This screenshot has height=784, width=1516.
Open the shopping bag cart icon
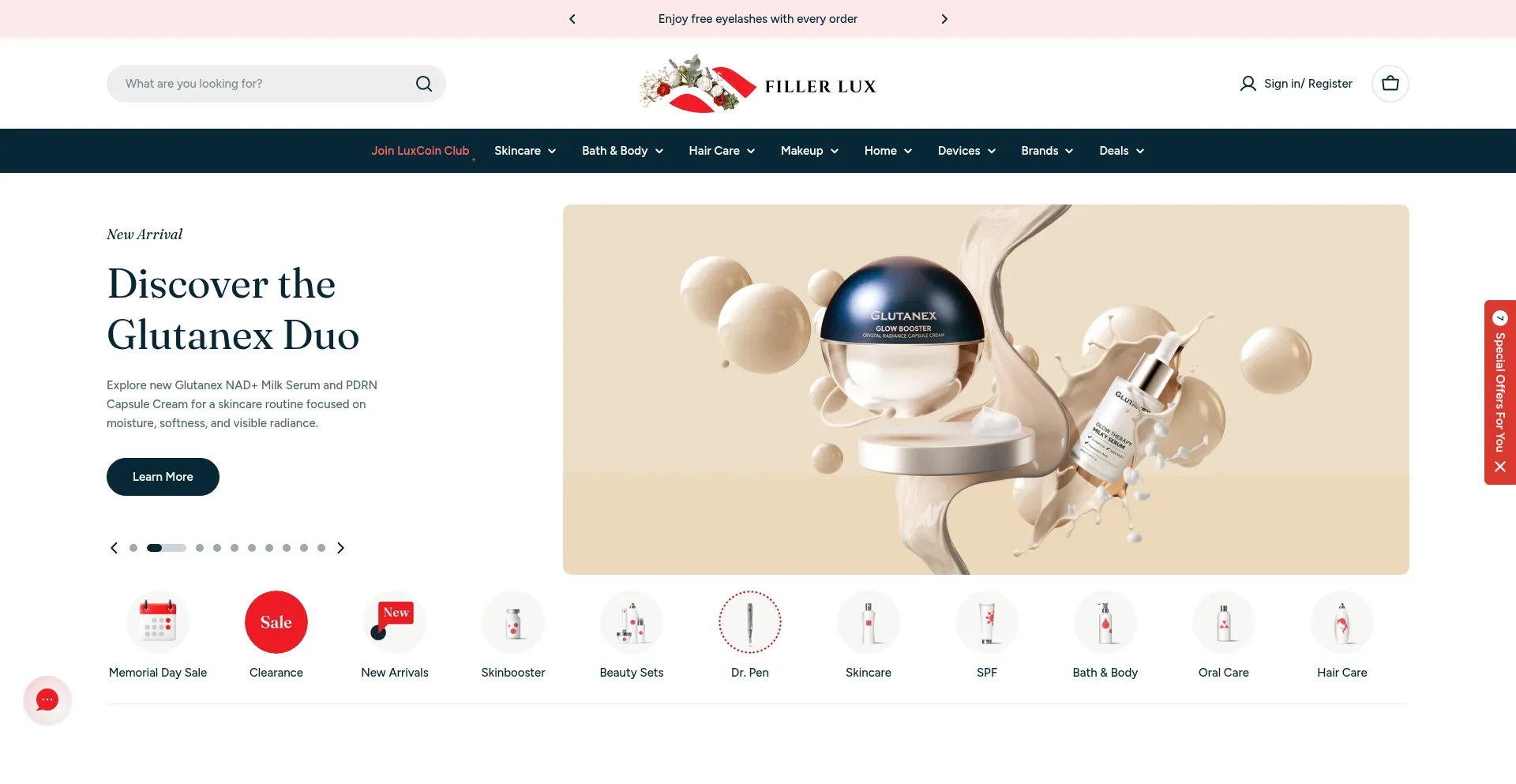tap(1390, 84)
